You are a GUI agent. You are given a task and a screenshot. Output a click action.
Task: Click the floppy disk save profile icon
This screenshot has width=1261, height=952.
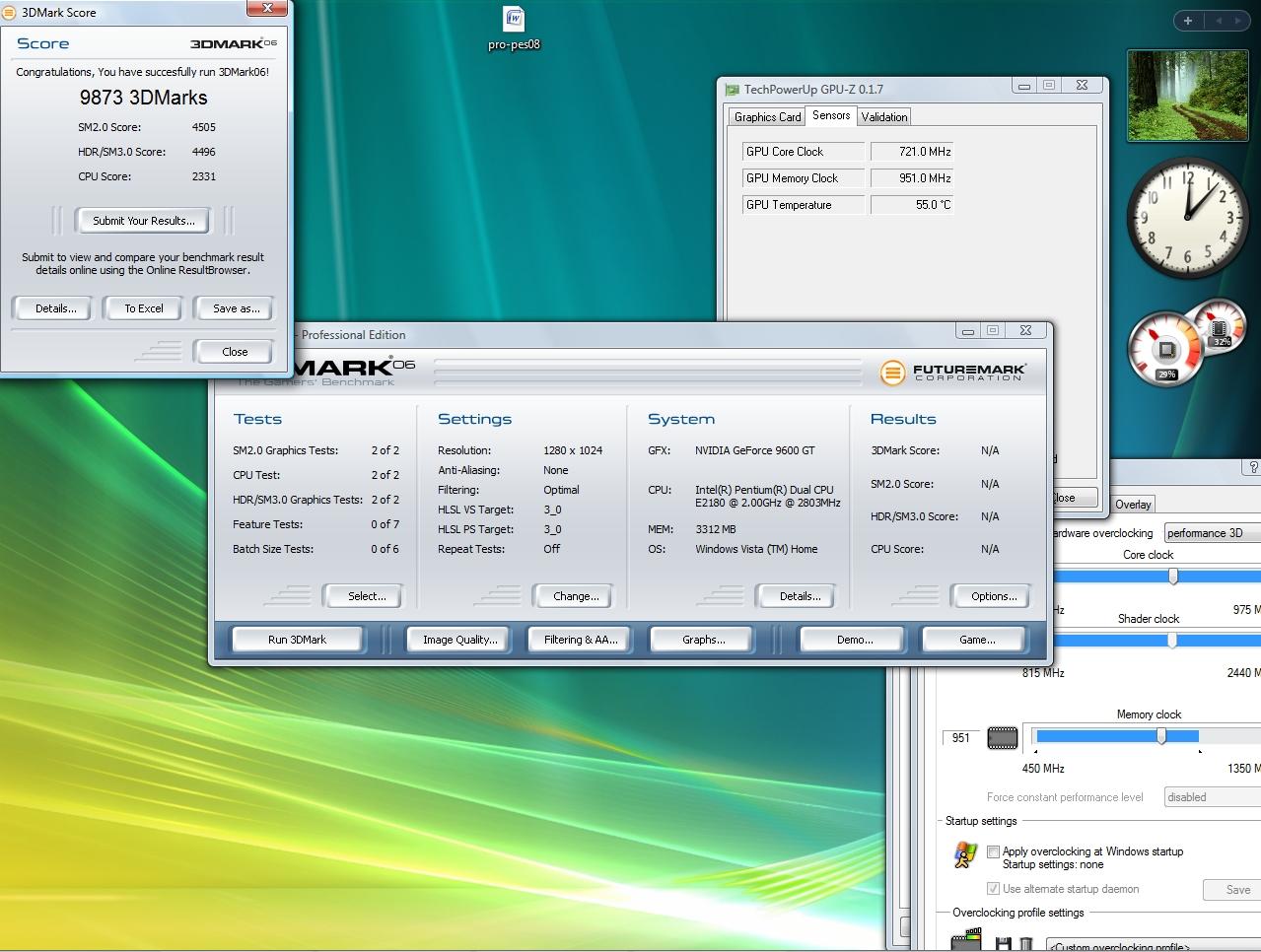(1003, 944)
